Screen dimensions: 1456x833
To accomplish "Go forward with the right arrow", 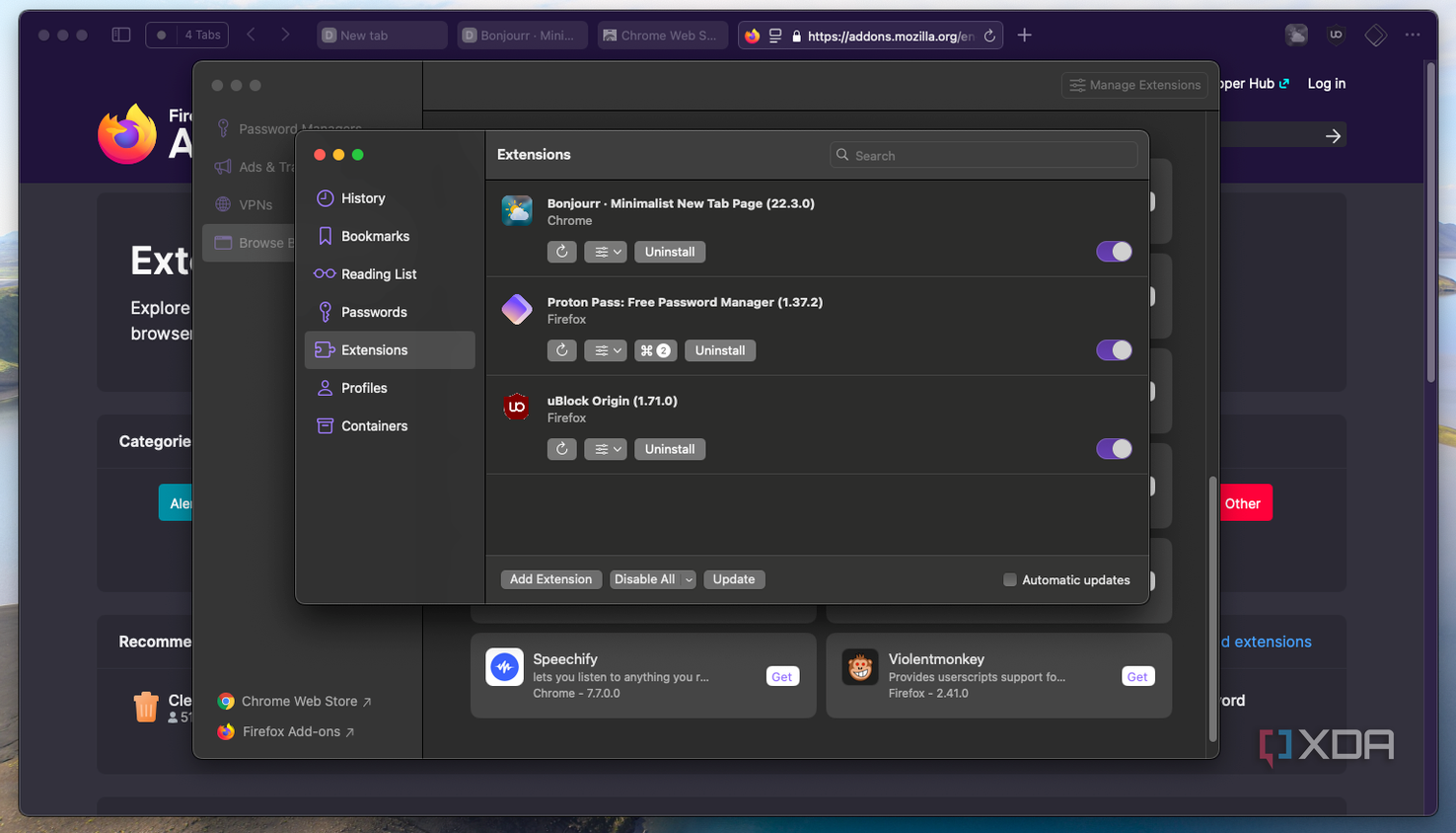I will click(x=285, y=35).
